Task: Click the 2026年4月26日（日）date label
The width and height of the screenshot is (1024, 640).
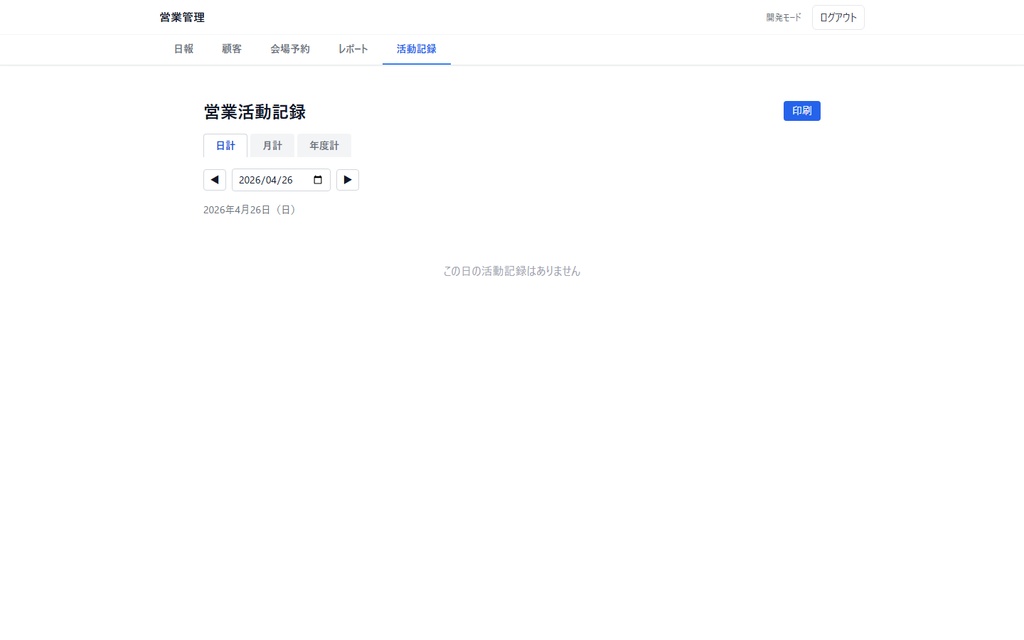Action: tap(250, 210)
